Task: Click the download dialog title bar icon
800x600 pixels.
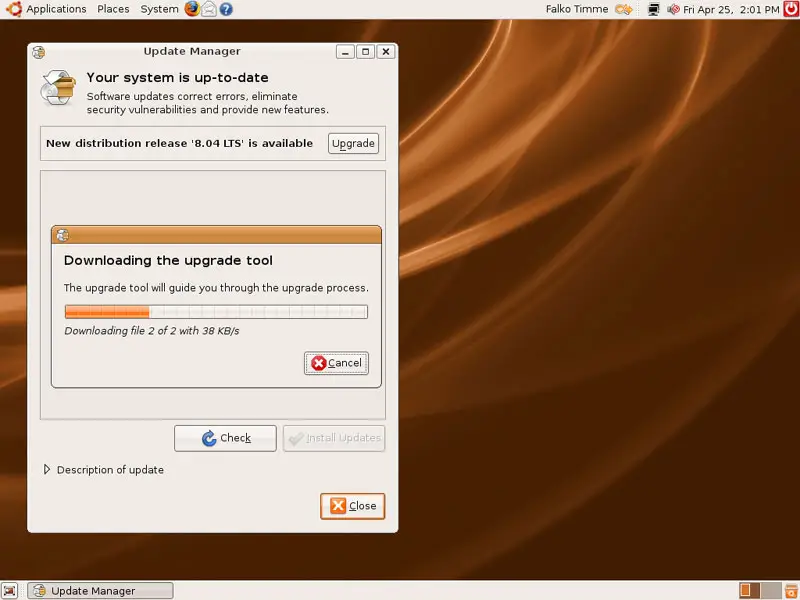Action: click(63, 235)
